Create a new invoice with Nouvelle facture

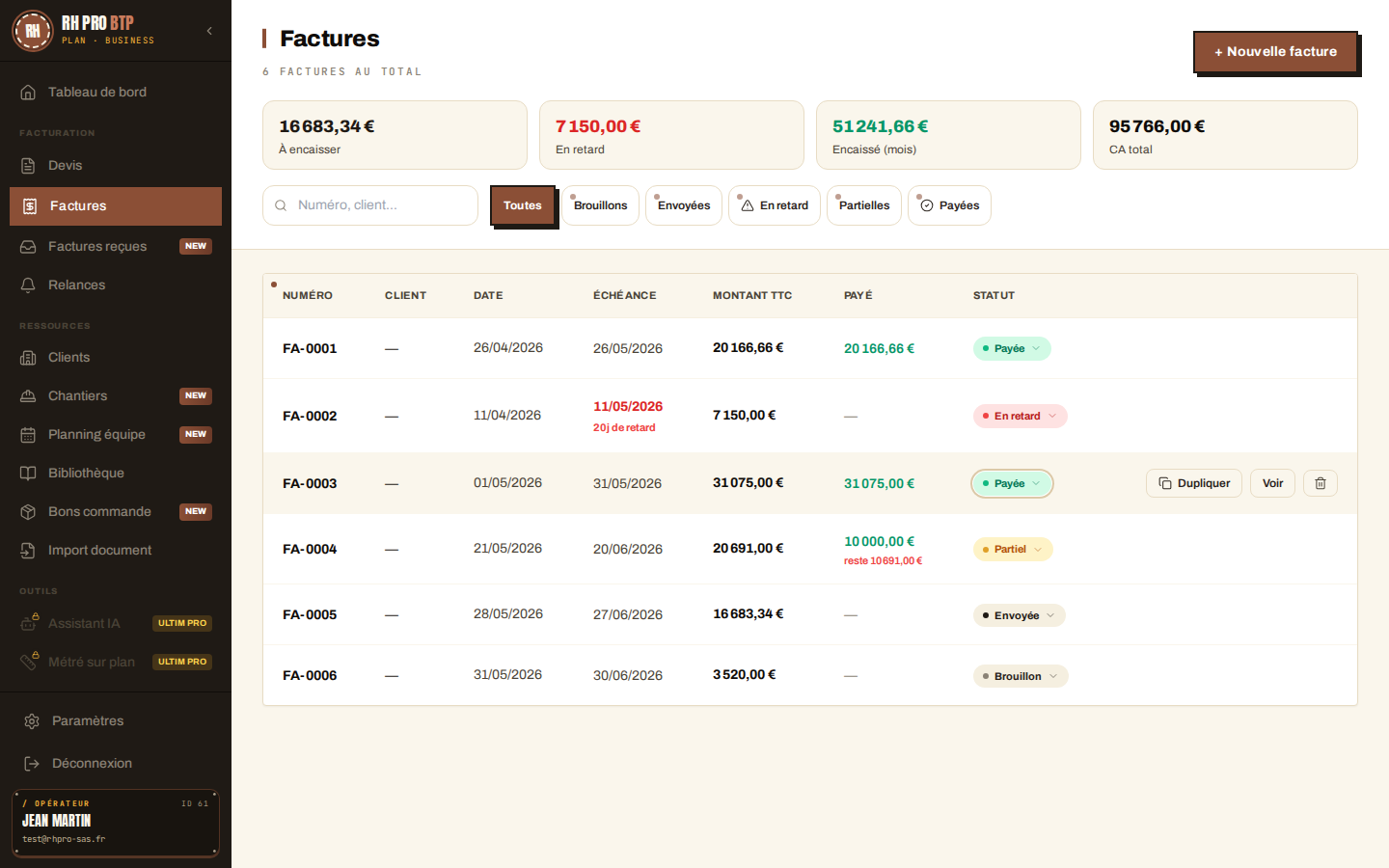[x=1275, y=52]
